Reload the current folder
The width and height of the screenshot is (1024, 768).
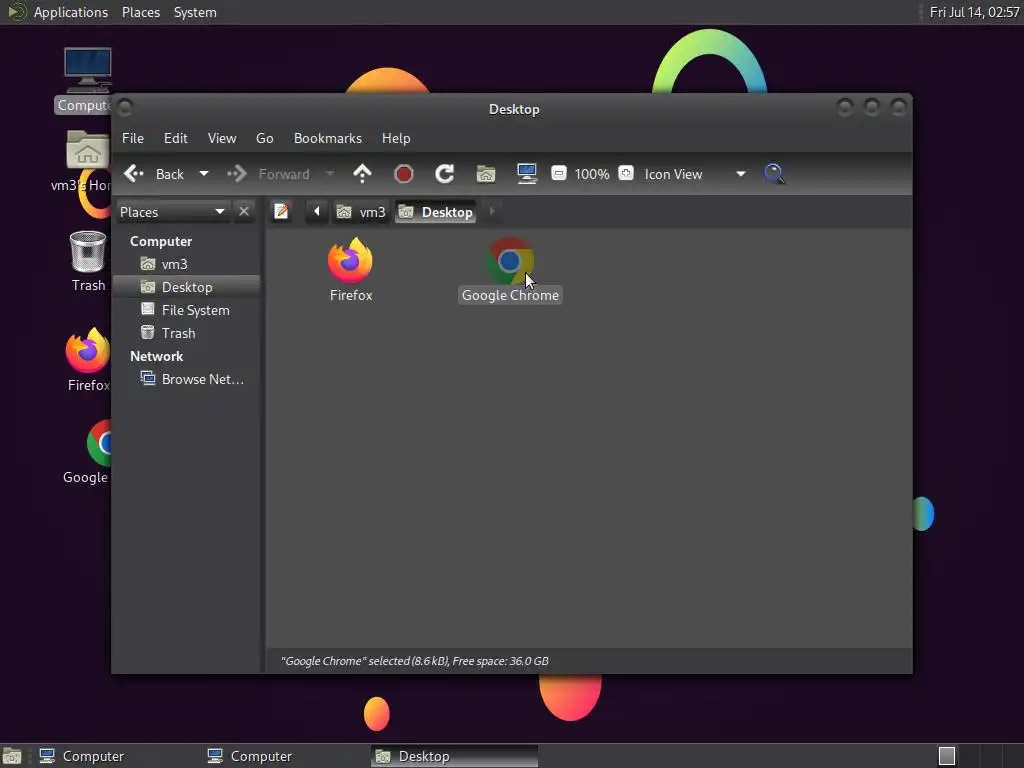[x=445, y=174]
